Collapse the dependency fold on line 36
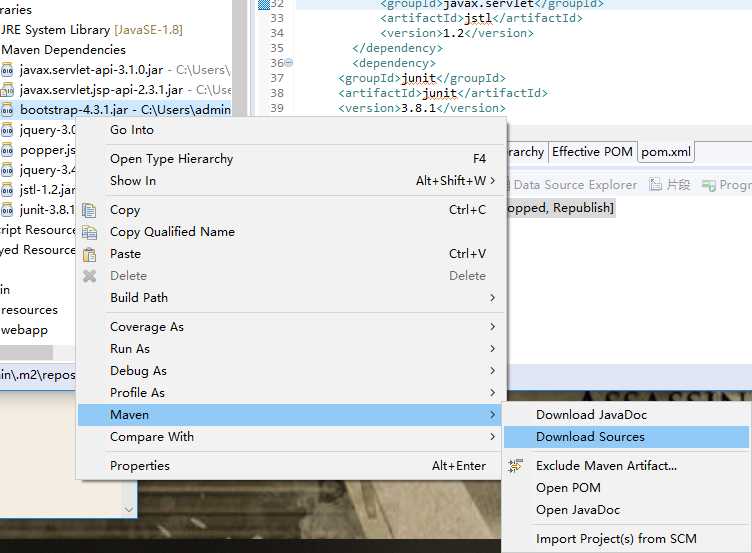The height and width of the screenshot is (553, 752). [x=289, y=62]
